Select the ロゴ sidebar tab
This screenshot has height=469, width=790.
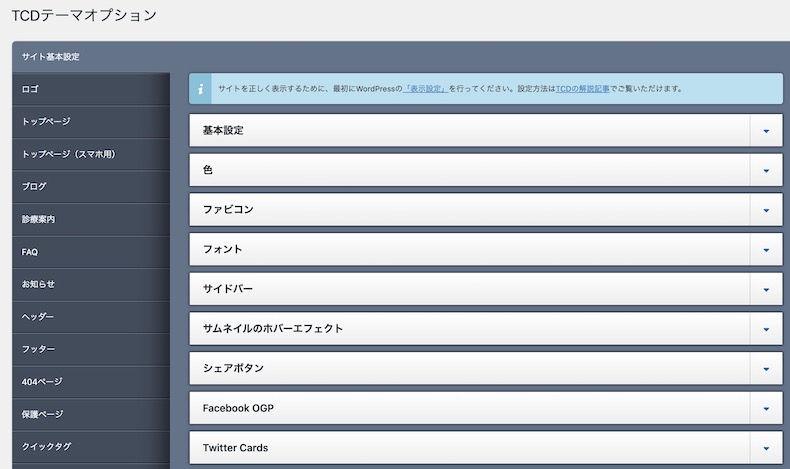[91, 89]
